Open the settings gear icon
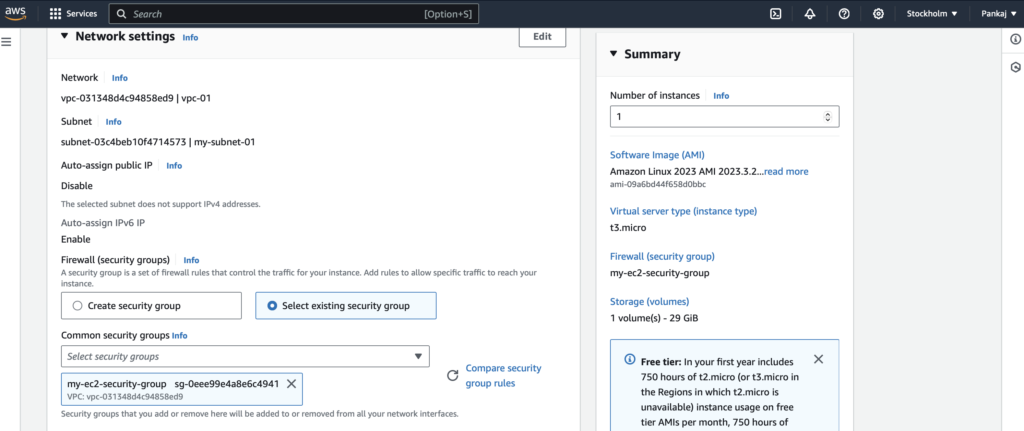 point(878,14)
